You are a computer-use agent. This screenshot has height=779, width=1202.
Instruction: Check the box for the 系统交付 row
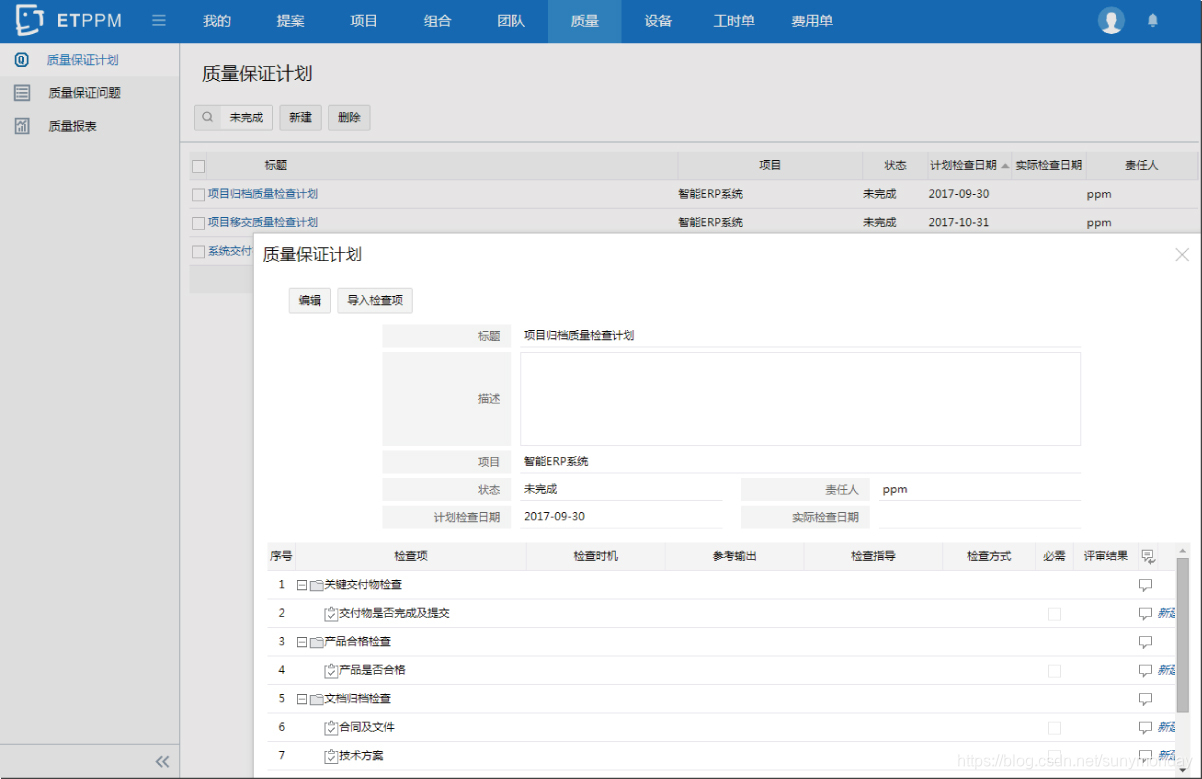[x=198, y=251]
